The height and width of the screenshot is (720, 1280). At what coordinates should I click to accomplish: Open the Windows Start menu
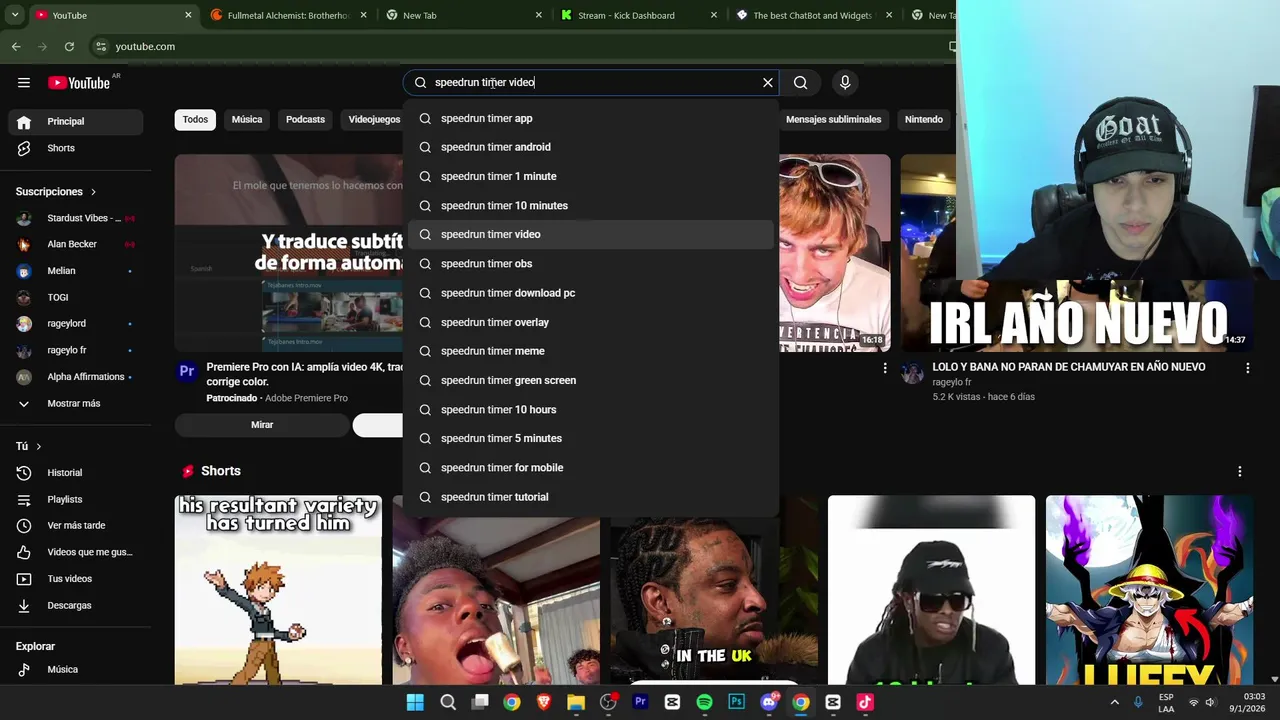point(415,702)
